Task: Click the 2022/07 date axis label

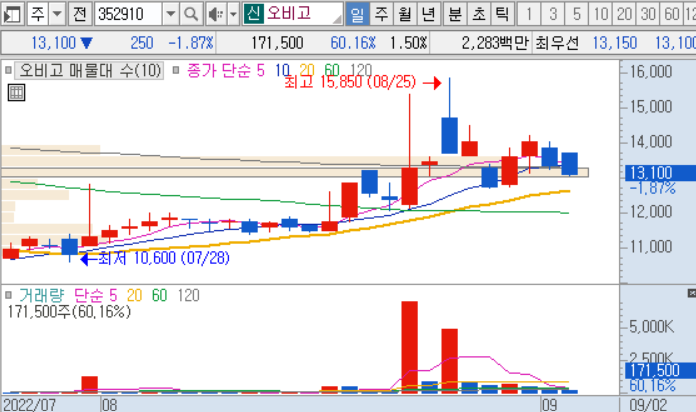Action: click(x=29, y=405)
